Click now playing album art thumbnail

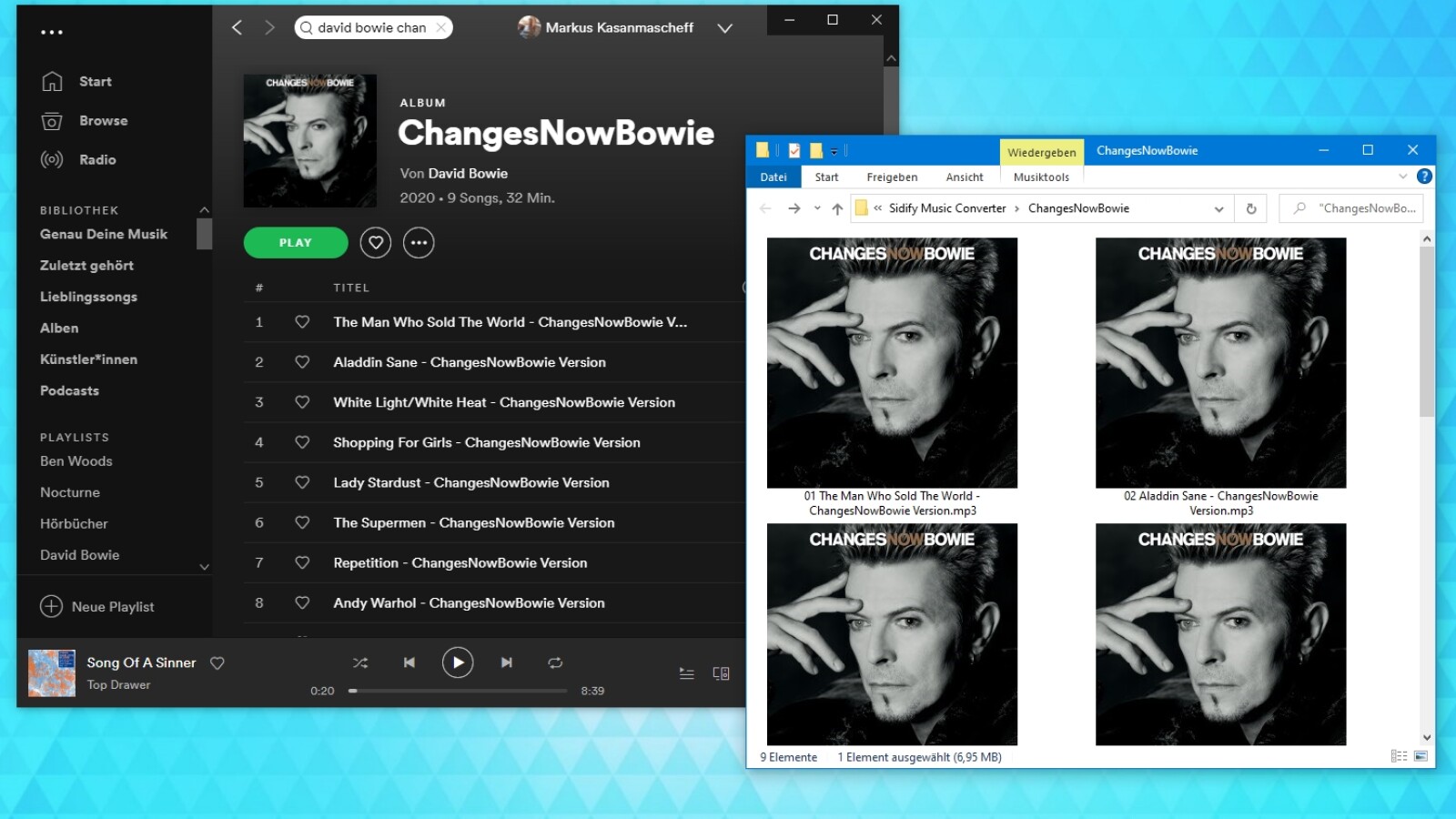[52, 673]
